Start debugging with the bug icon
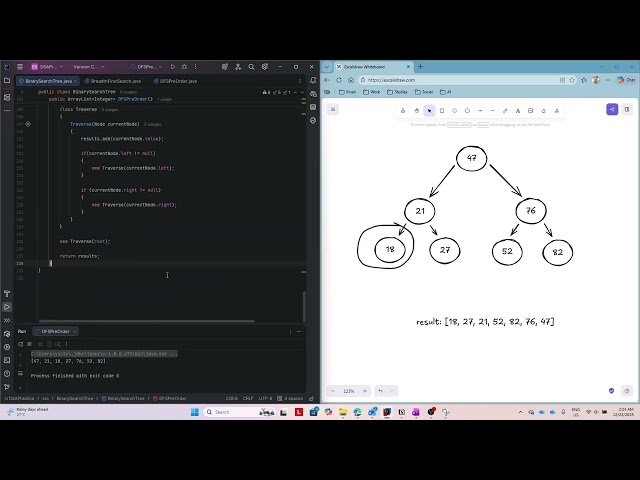The height and width of the screenshot is (480, 640). pos(184,67)
